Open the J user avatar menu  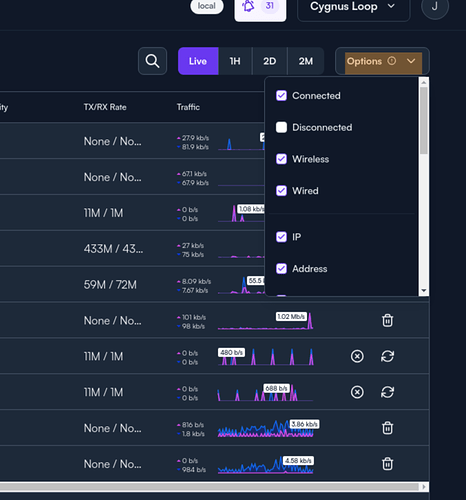435,7
